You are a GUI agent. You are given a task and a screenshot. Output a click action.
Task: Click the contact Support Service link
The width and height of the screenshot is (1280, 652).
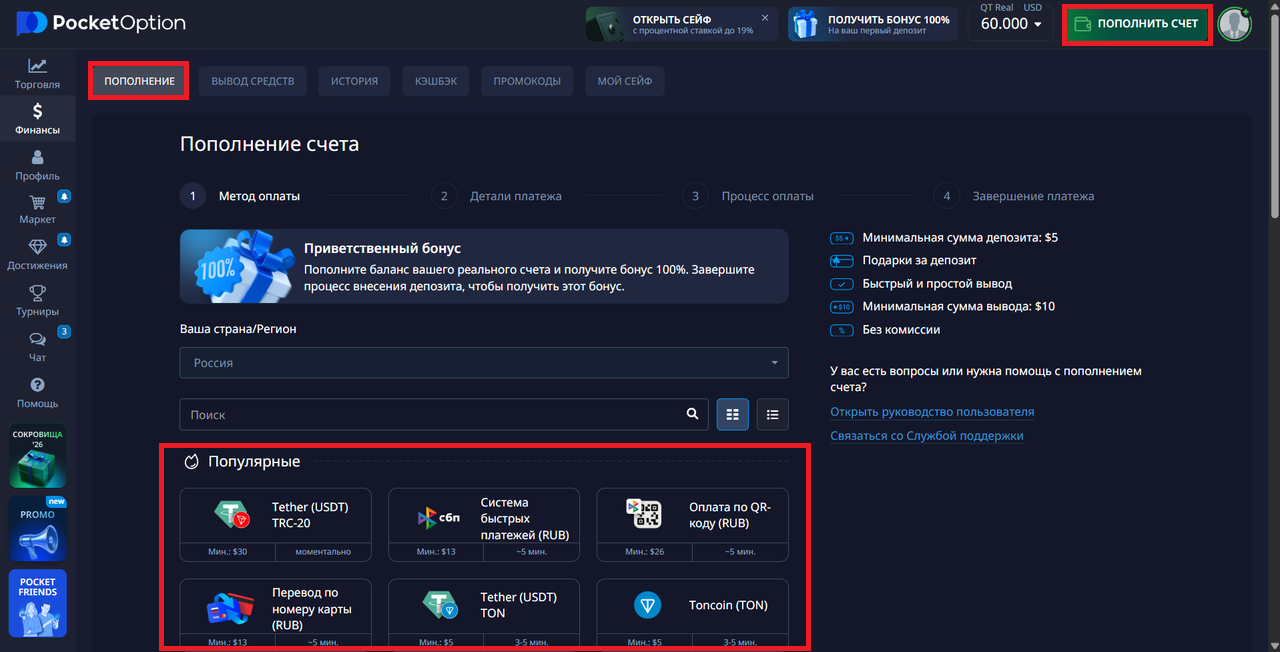point(927,436)
